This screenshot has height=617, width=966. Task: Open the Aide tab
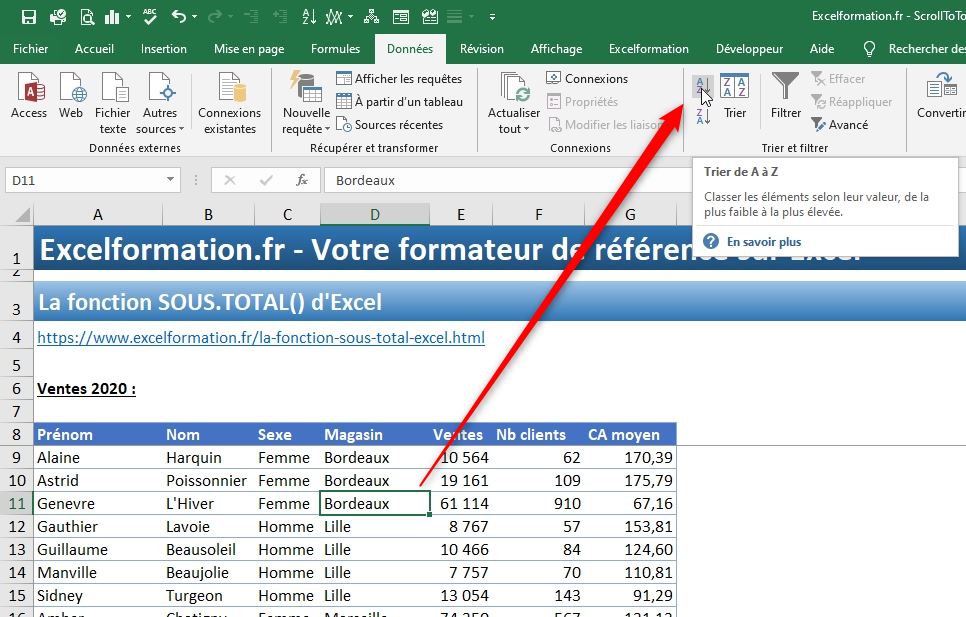coord(822,49)
